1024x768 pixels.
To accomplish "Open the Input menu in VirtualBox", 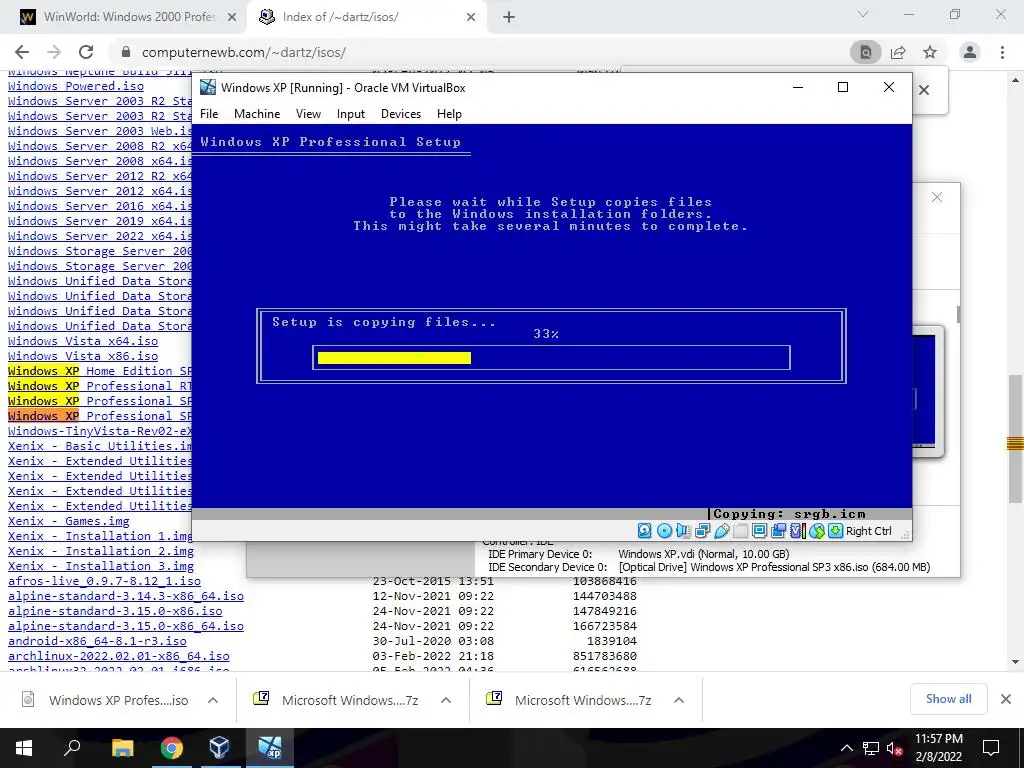I will 351,114.
